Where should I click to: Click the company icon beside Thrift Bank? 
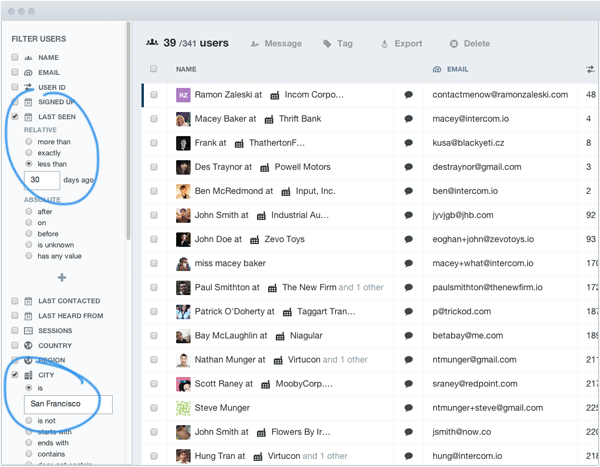(x=269, y=119)
